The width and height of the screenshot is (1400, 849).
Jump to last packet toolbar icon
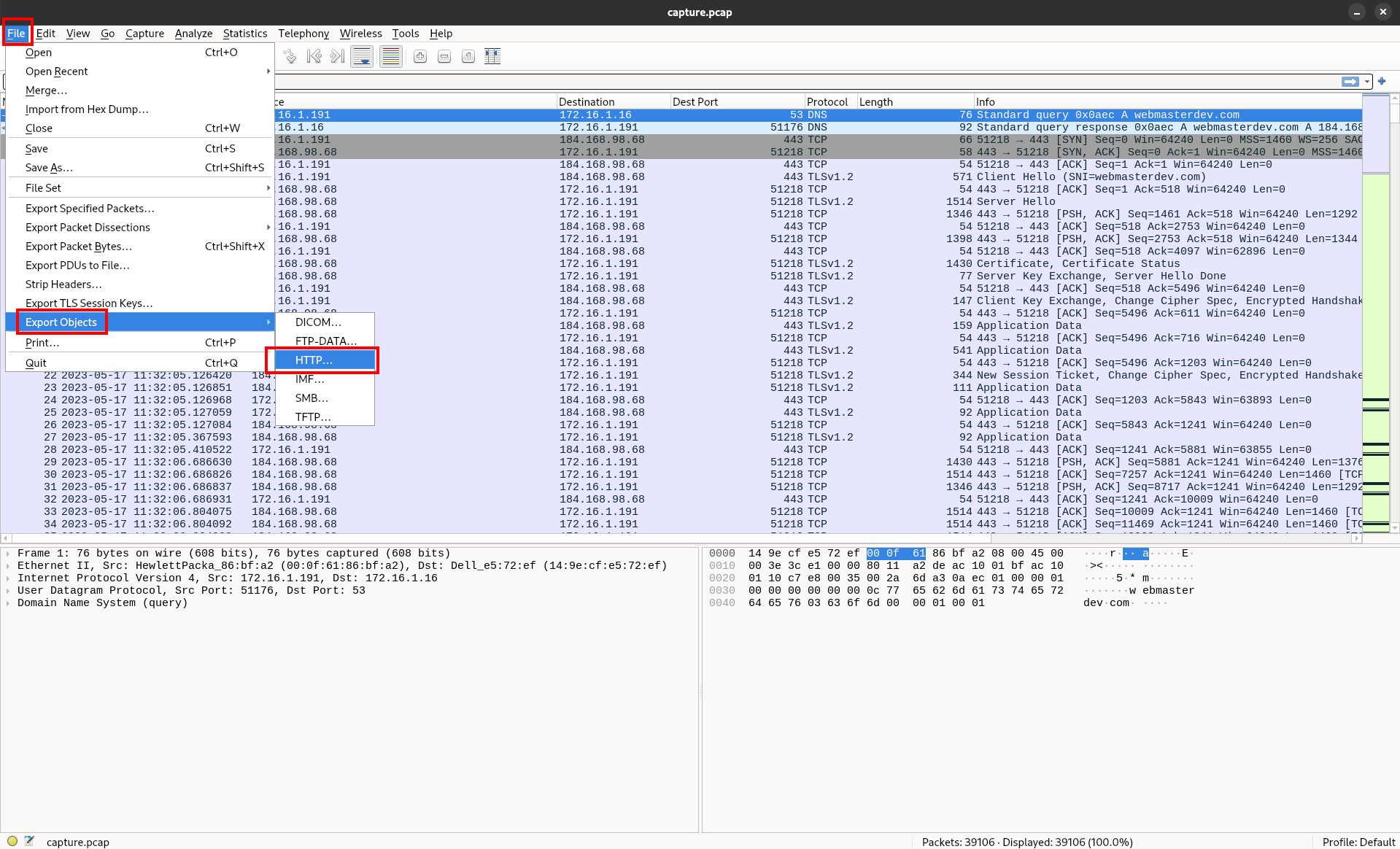coord(337,57)
